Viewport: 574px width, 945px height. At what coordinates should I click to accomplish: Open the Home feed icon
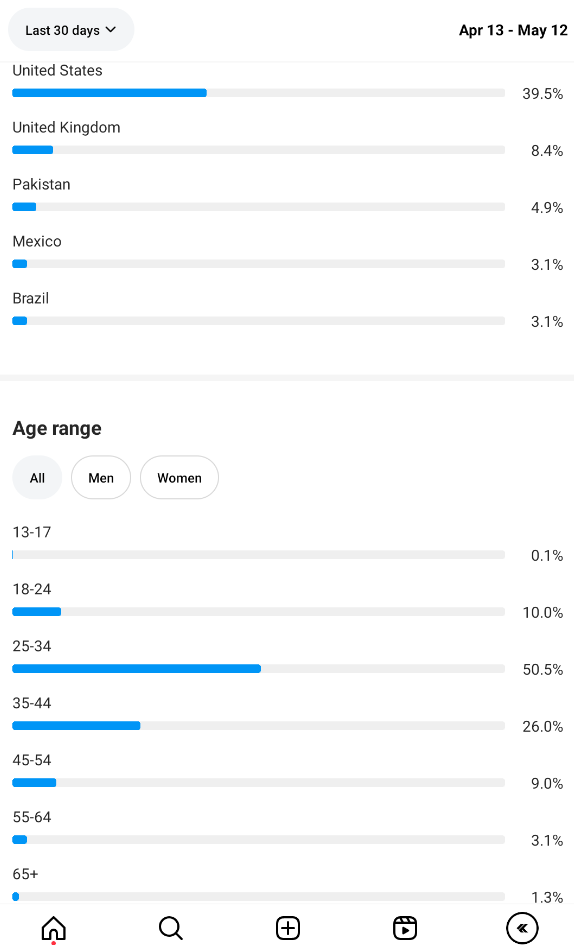pyautogui.click(x=54, y=928)
